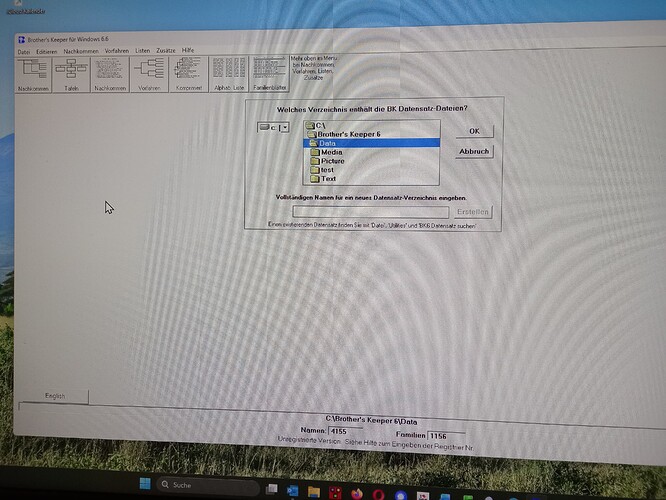Viewport: 666px width, 500px height.
Task: Open the Hilfe menu
Action: tap(188, 50)
